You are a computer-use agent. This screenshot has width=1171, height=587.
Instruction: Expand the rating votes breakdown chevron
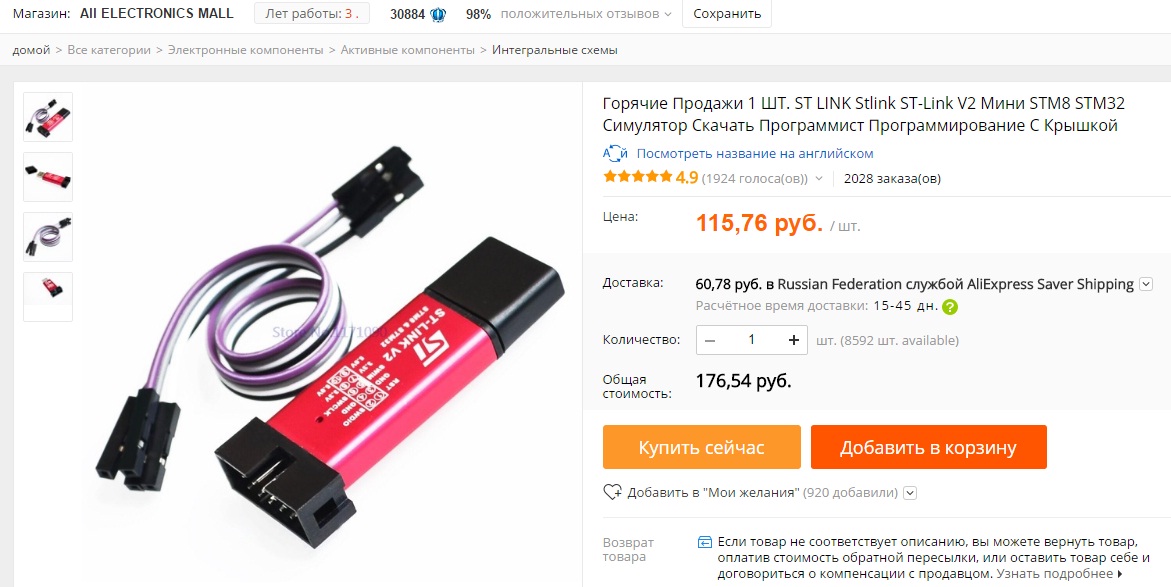(x=819, y=178)
